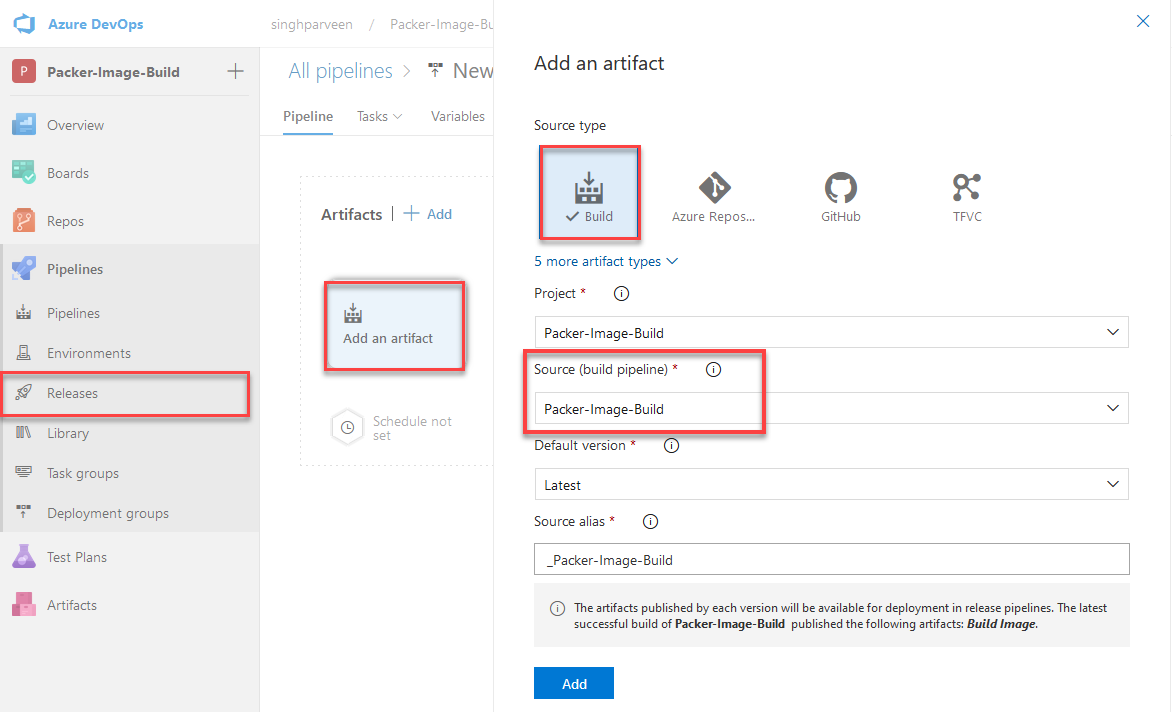
Task: Open the Default version dropdown
Action: pyautogui.click(x=831, y=485)
